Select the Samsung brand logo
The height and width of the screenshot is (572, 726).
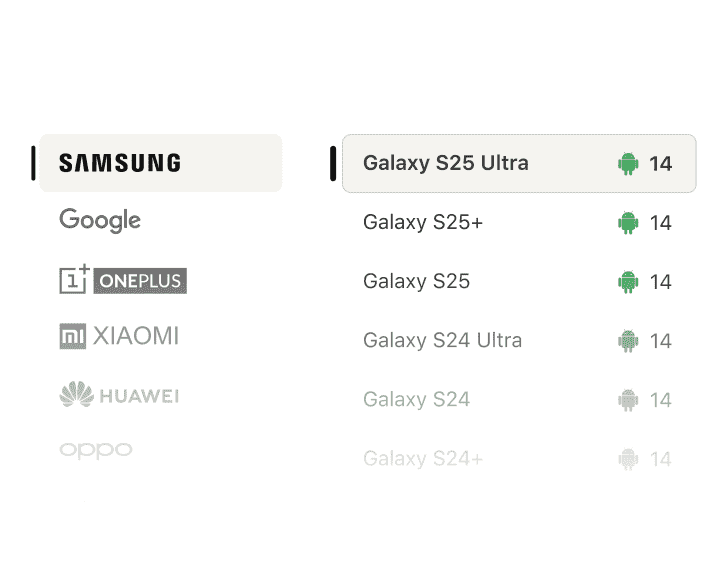click(120, 163)
